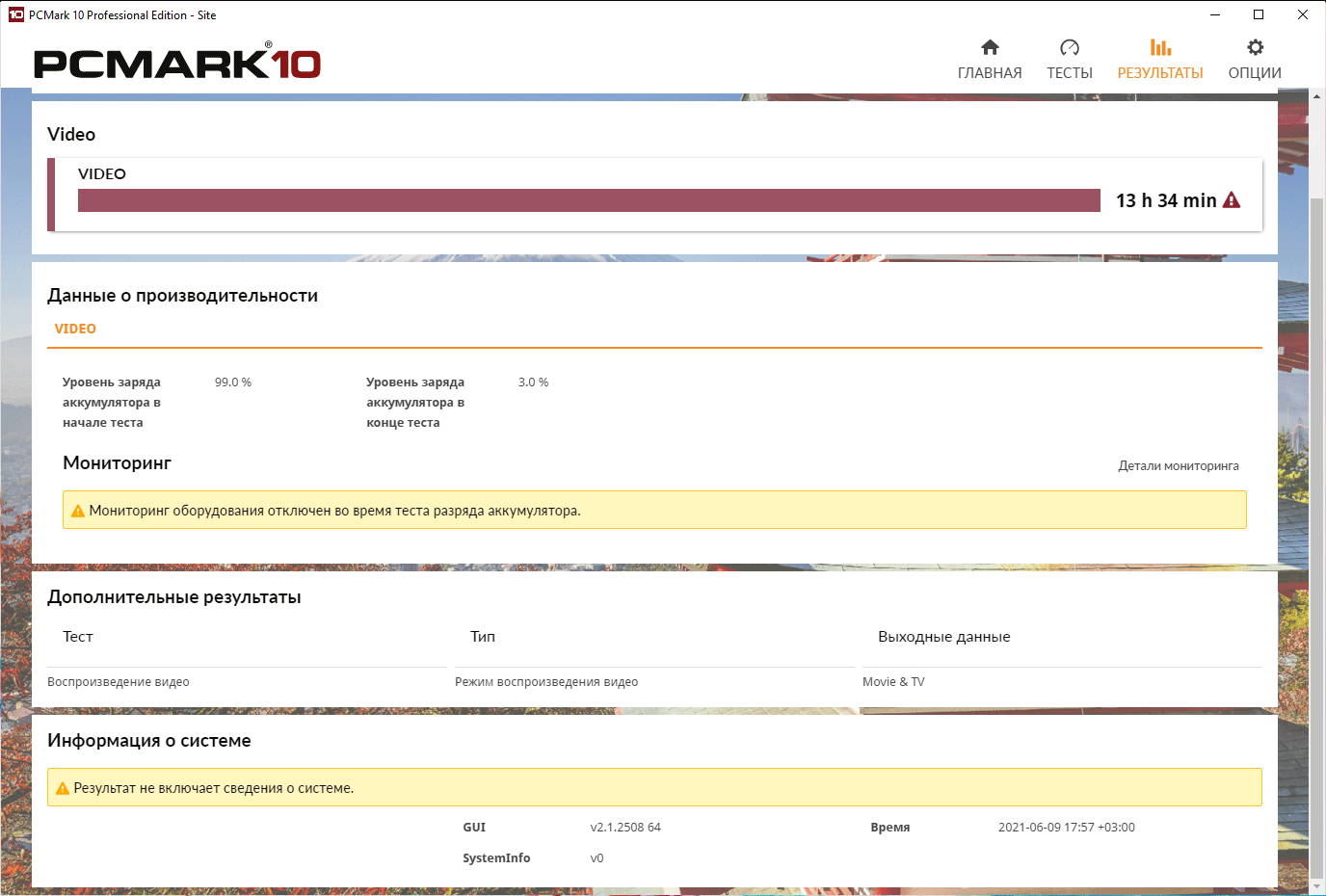Click the Информация о системе heading
Viewport: 1326px width, 896px height.
click(149, 741)
